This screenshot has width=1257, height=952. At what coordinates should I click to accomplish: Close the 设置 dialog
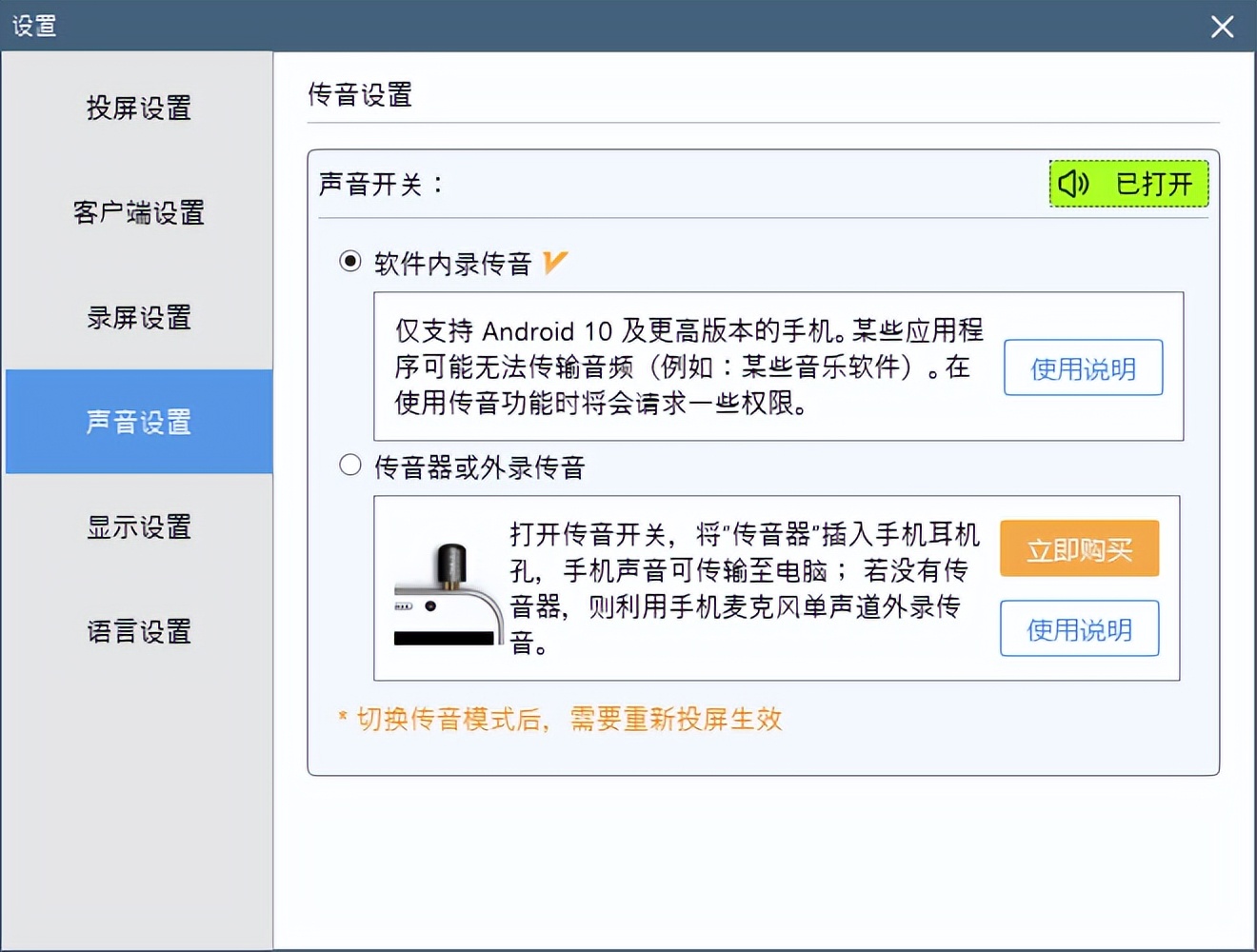click(1222, 27)
